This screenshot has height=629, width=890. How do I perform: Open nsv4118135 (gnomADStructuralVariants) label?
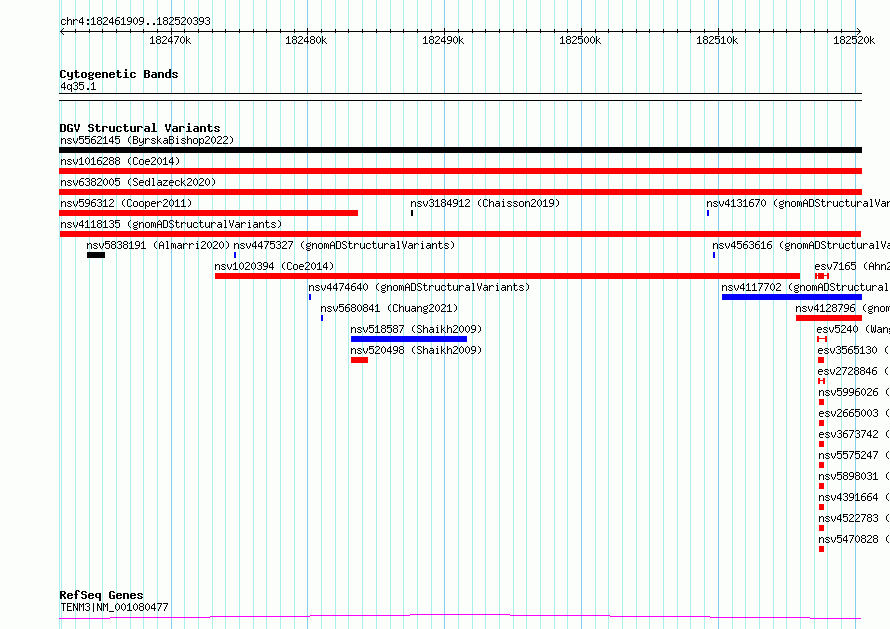click(x=171, y=224)
